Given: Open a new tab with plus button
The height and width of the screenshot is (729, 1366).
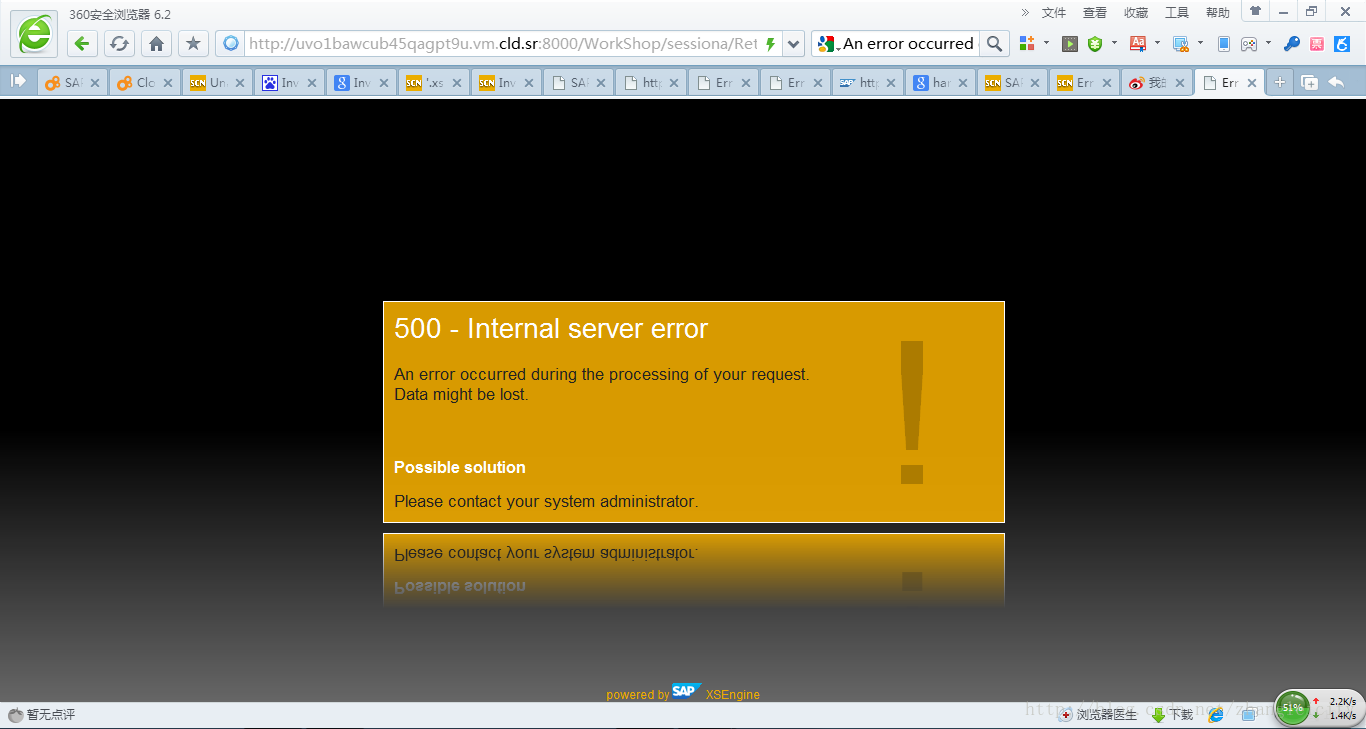Looking at the screenshot, I should 1280,83.
